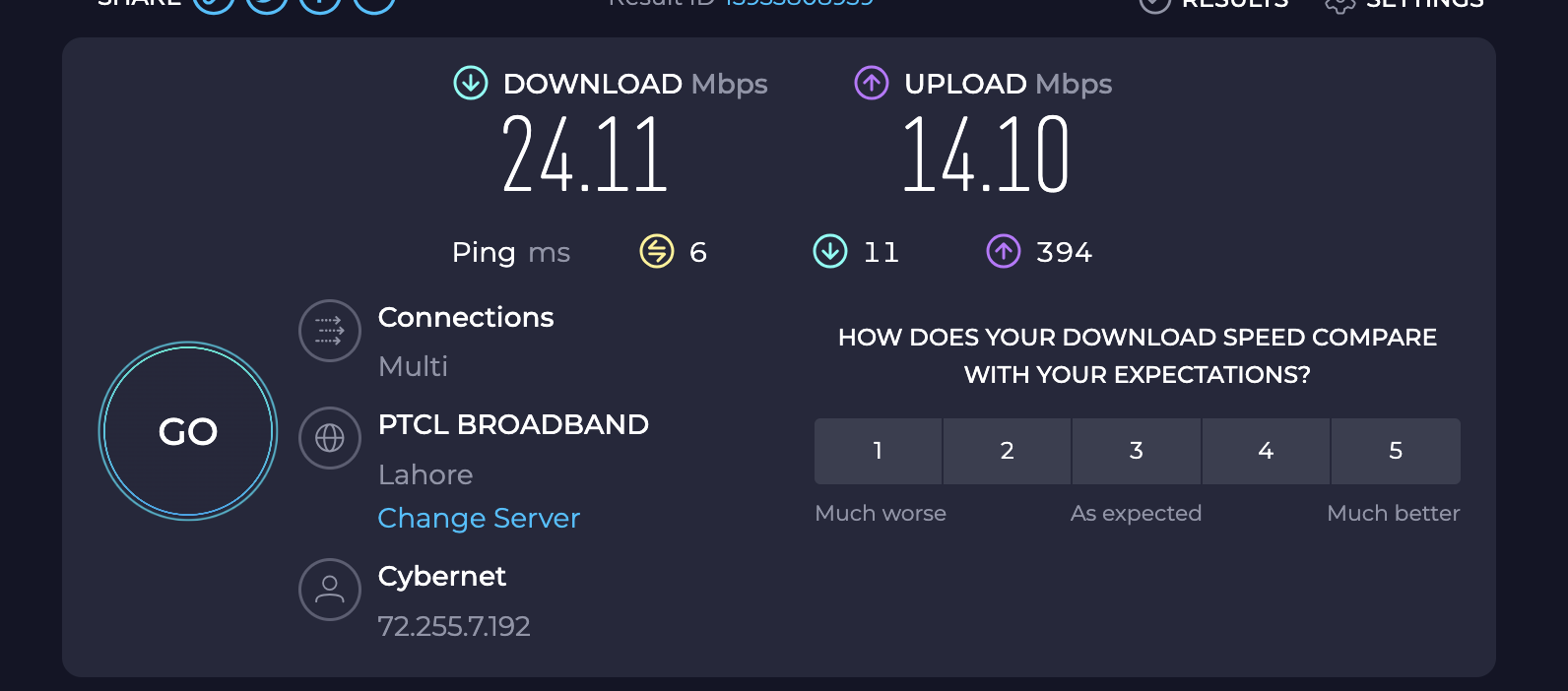Click the upload arrow icon by UPLOAD Mbps
The width and height of the screenshot is (1568, 691).
pyautogui.click(x=872, y=83)
